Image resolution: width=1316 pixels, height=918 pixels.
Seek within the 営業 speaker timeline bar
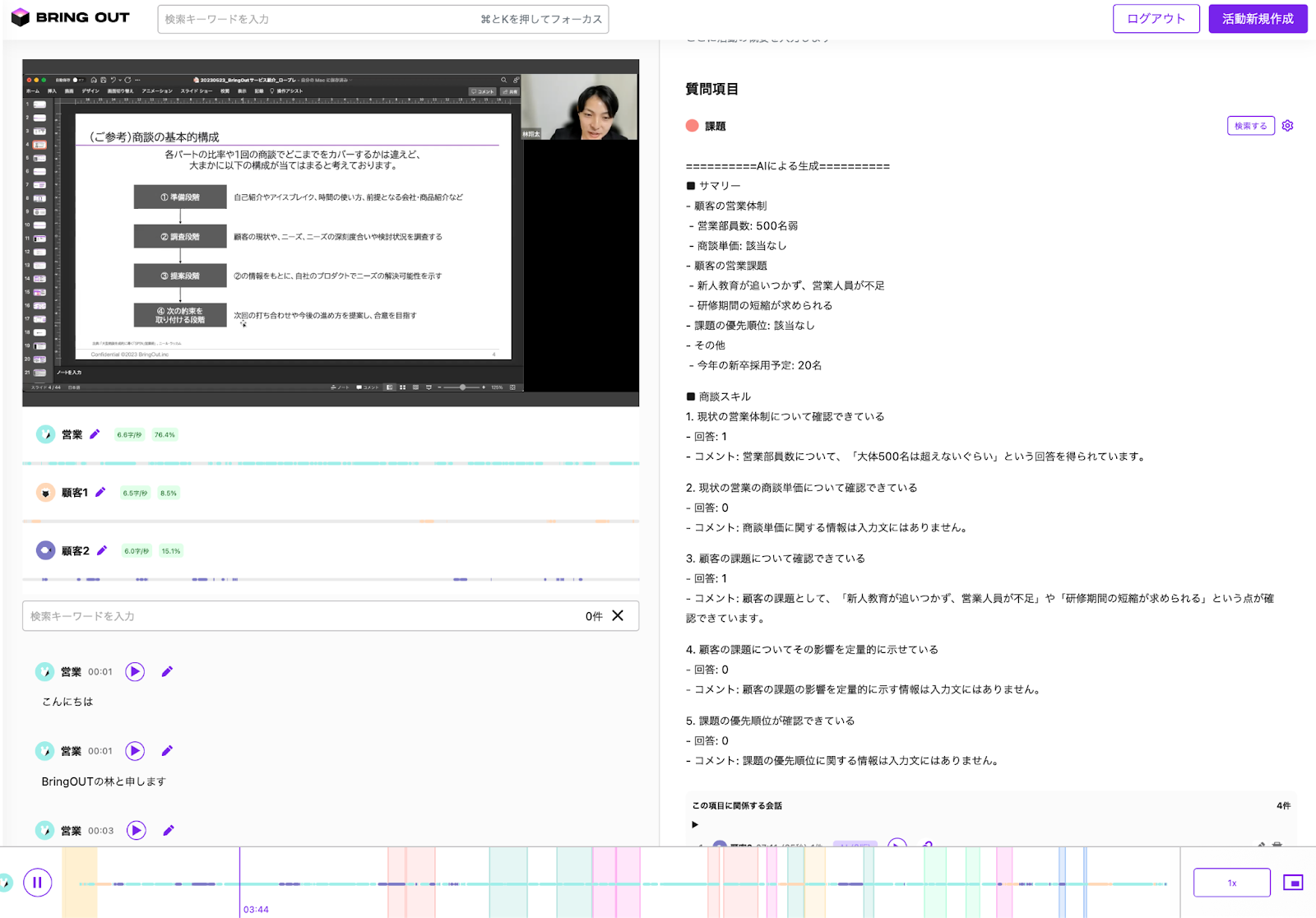(x=331, y=463)
